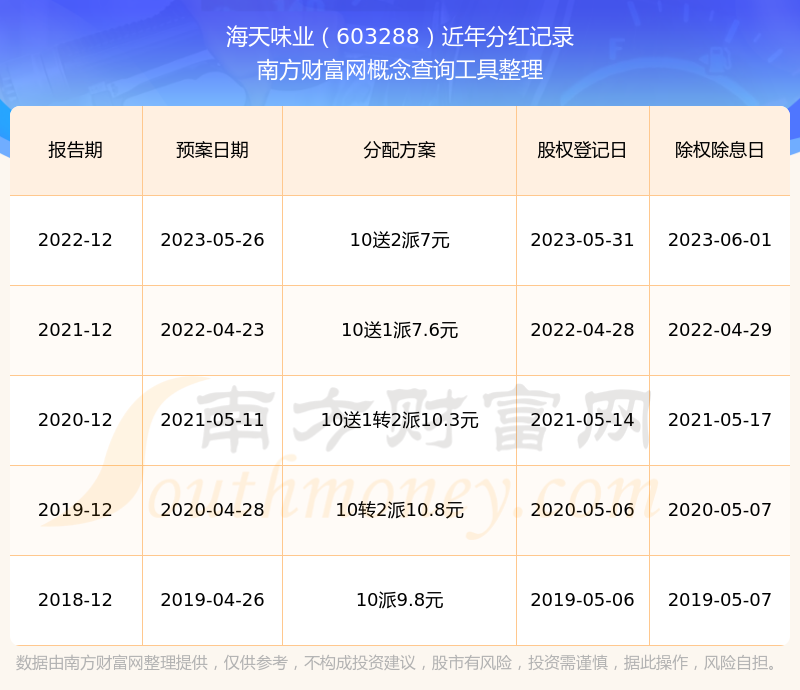This screenshot has width=800, height=690.
Task: Click the title 海天味业（603288）近年分红记录
Action: click(400, 37)
